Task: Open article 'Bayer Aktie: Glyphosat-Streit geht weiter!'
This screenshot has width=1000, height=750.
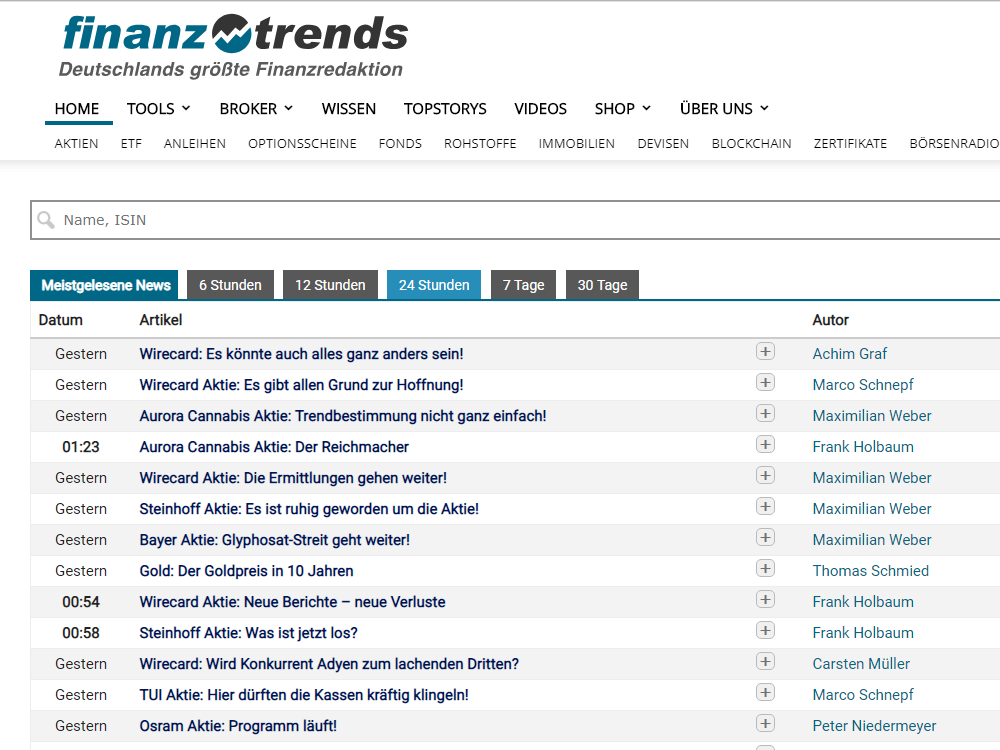Action: 275,540
